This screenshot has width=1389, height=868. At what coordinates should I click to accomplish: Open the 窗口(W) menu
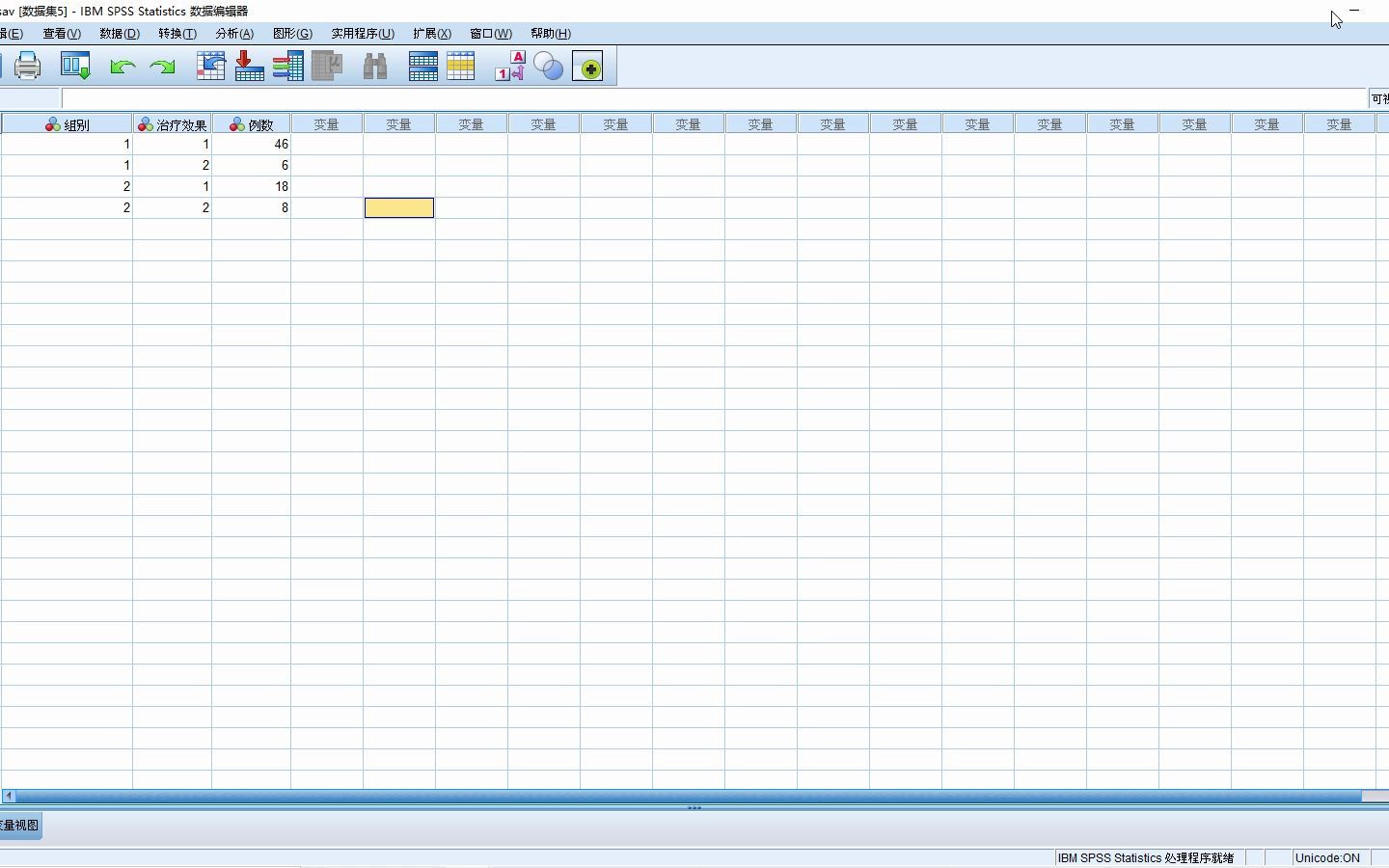(491, 34)
